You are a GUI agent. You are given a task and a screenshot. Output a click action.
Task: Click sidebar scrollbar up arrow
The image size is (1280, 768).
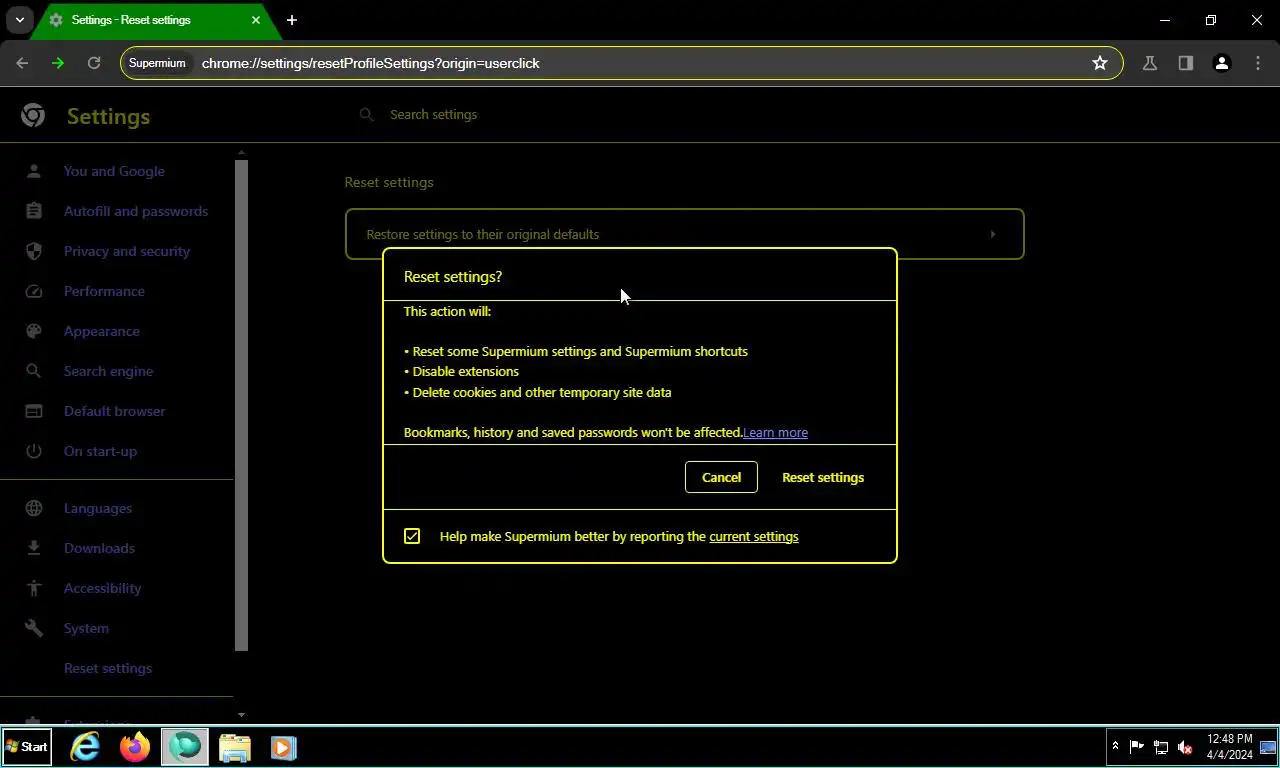[x=241, y=153]
